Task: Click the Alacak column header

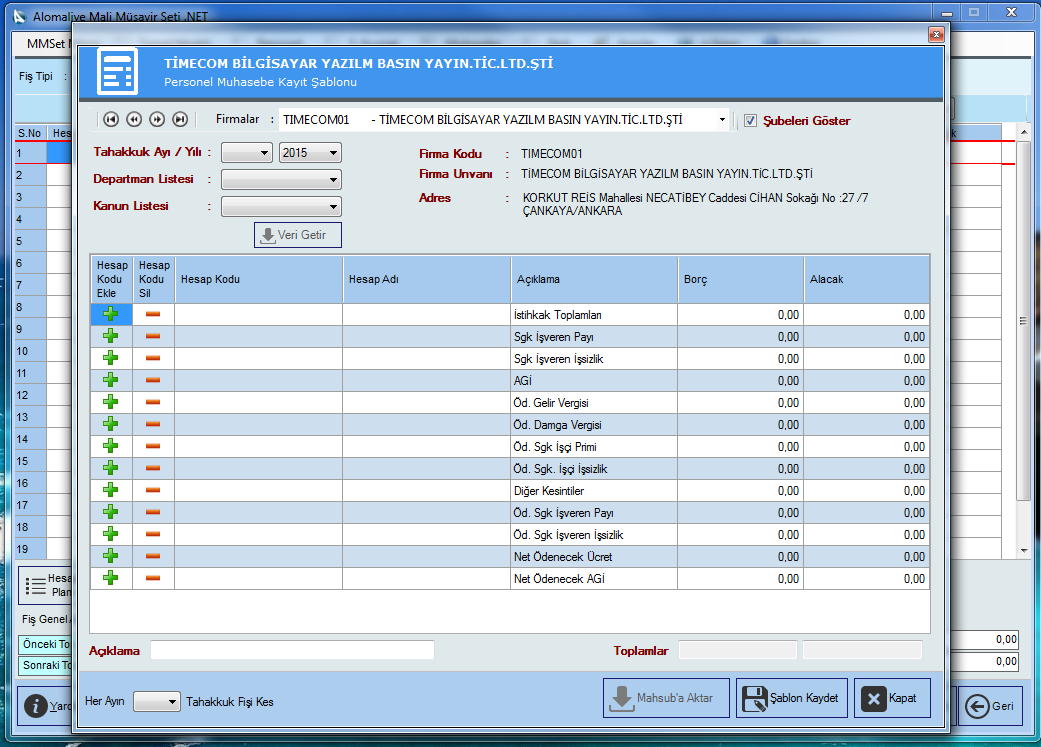Action: (x=866, y=280)
